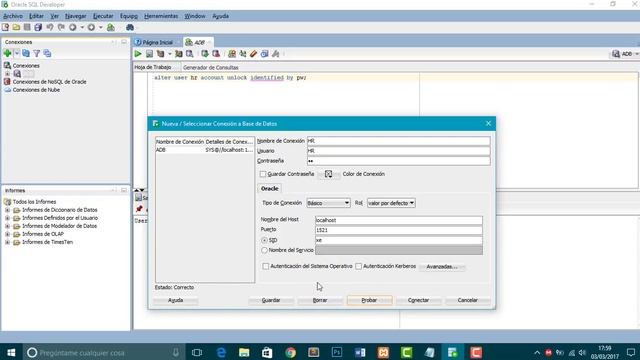Screen dimensions: 640x360
Task: Click the pin icon in output panel
Action: coord(139,209)
